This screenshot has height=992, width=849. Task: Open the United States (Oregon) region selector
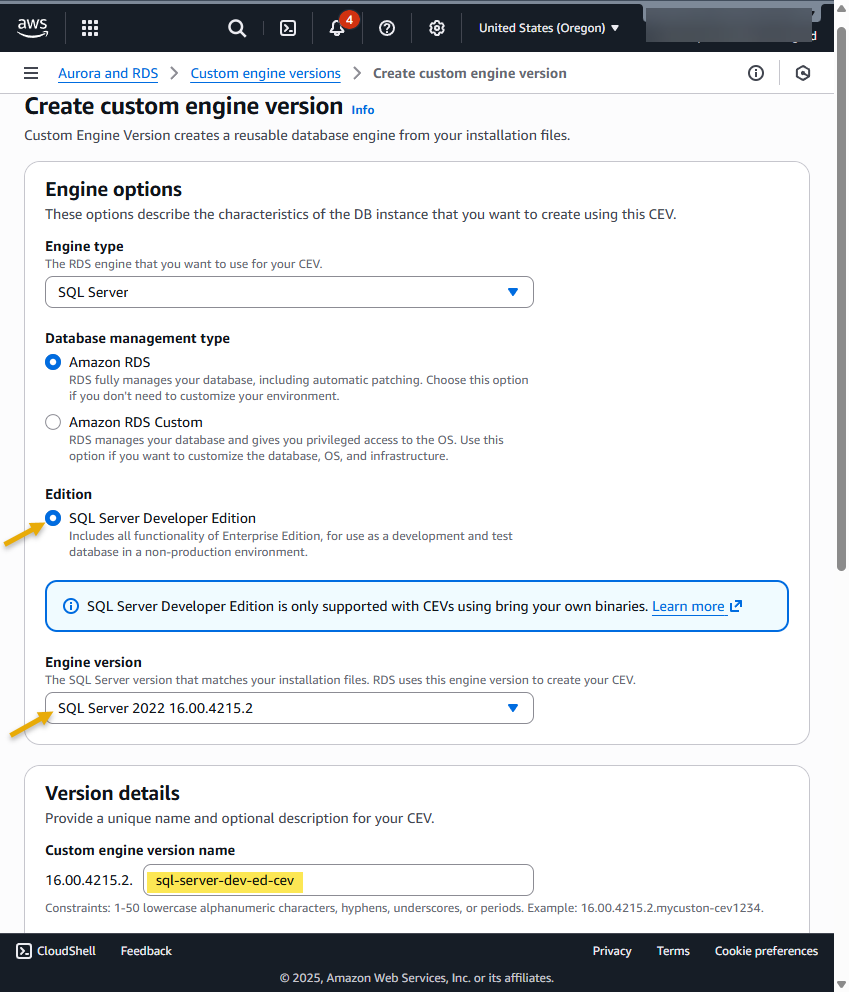coord(549,28)
